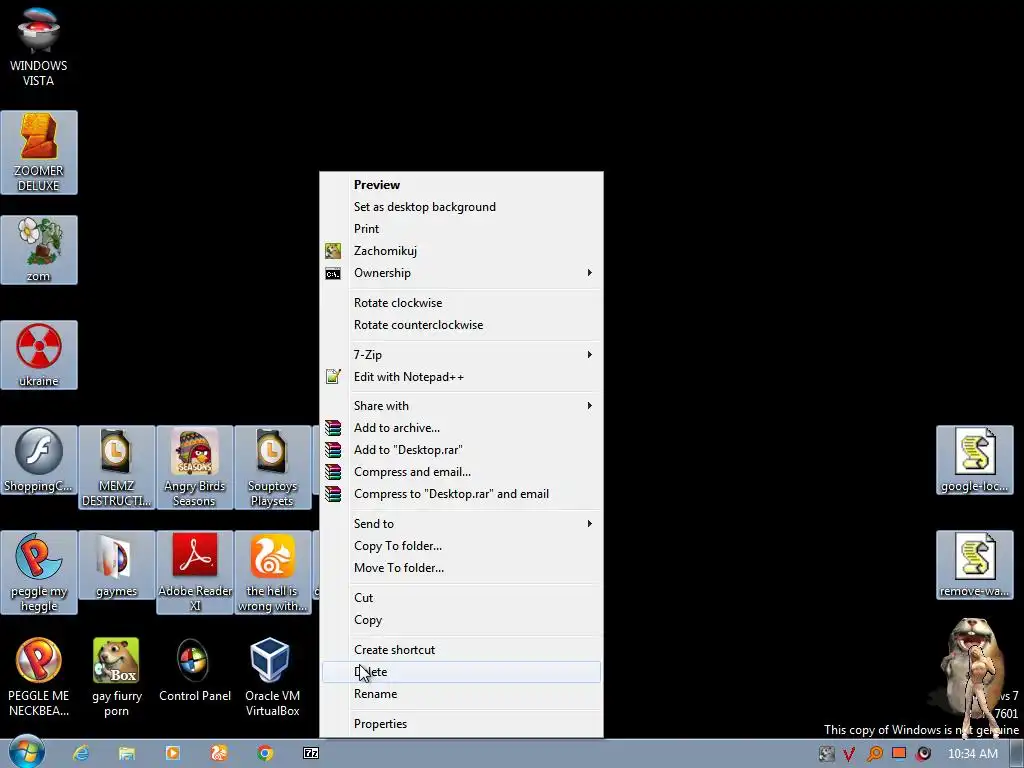Select the peggle my heggle icon
The width and height of the screenshot is (1024, 768).
click(x=39, y=572)
